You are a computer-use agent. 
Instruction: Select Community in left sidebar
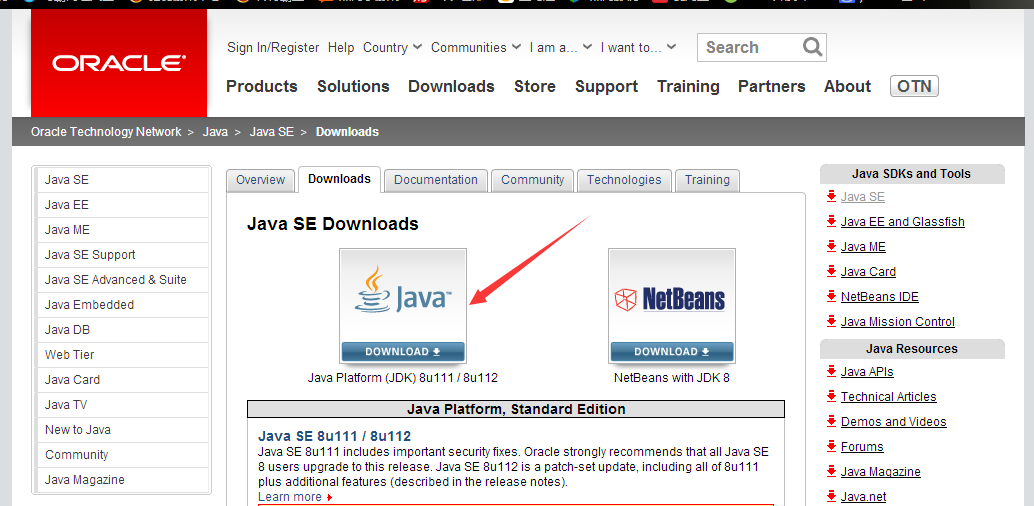(x=123, y=455)
